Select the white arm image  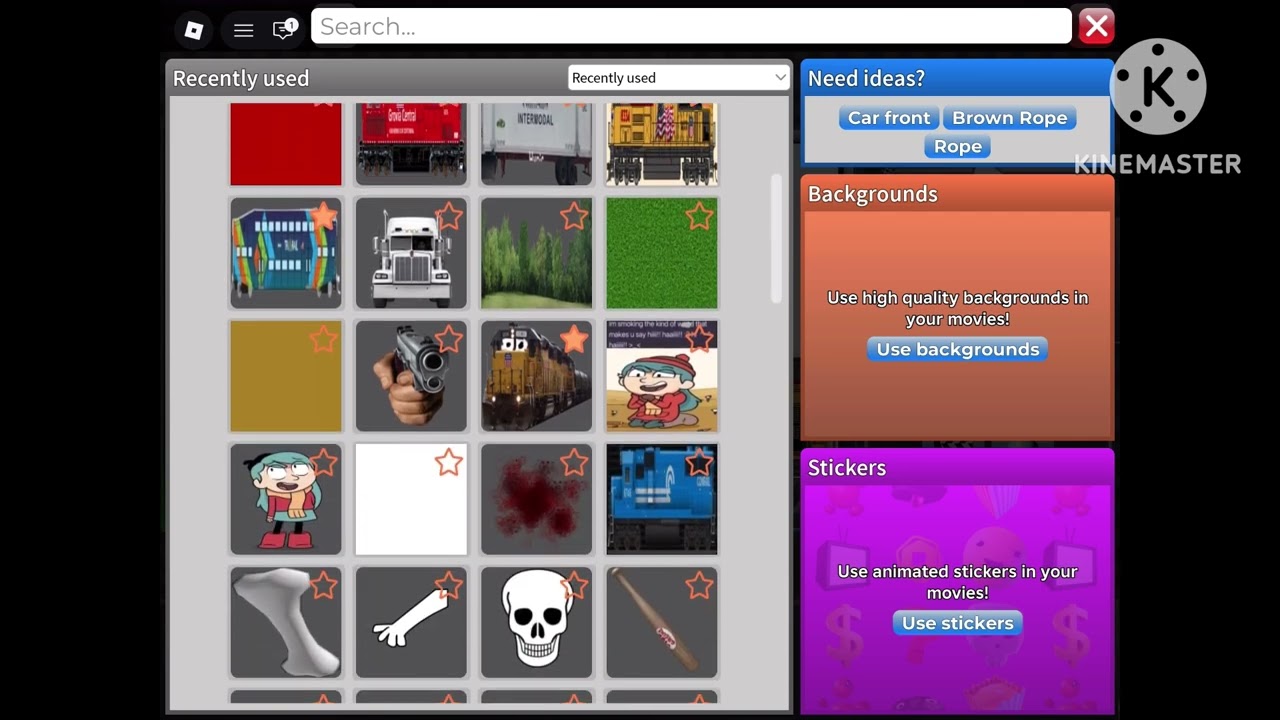click(411, 622)
